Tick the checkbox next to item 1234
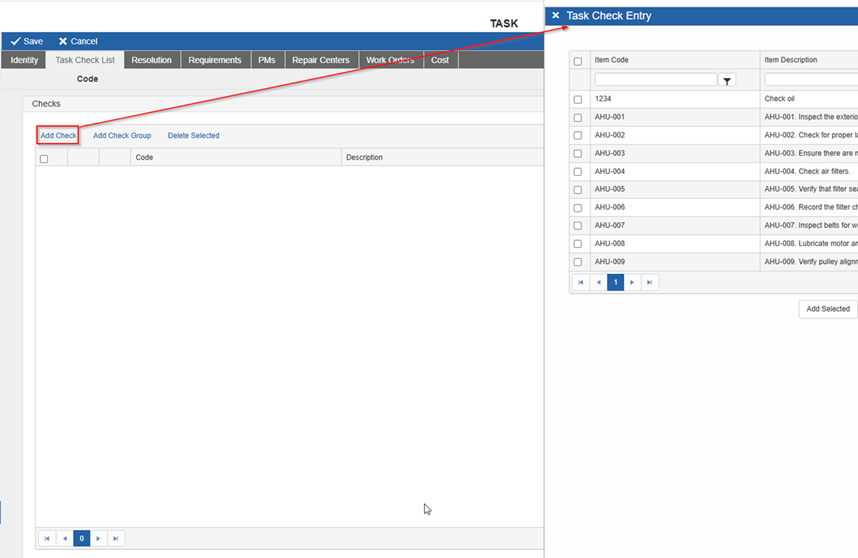This screenshot has width=858, height=558. point(578,99)
